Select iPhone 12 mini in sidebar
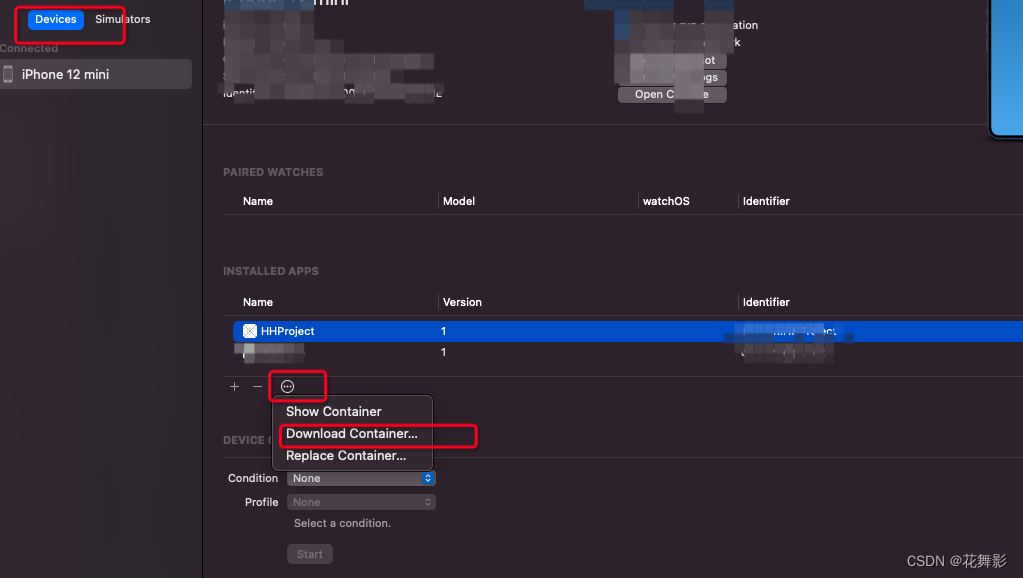This screenshot has height=578, width=1023. pos(95,74)
